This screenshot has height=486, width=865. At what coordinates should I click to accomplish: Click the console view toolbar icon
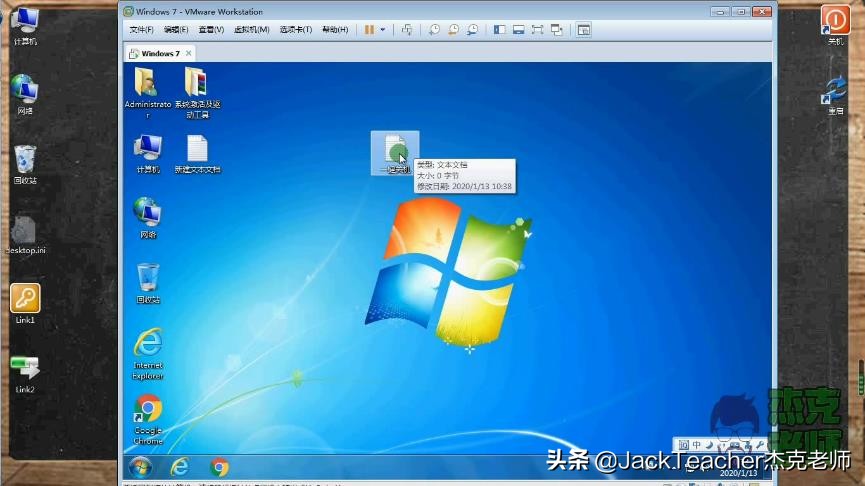click(x=584, y=30)
